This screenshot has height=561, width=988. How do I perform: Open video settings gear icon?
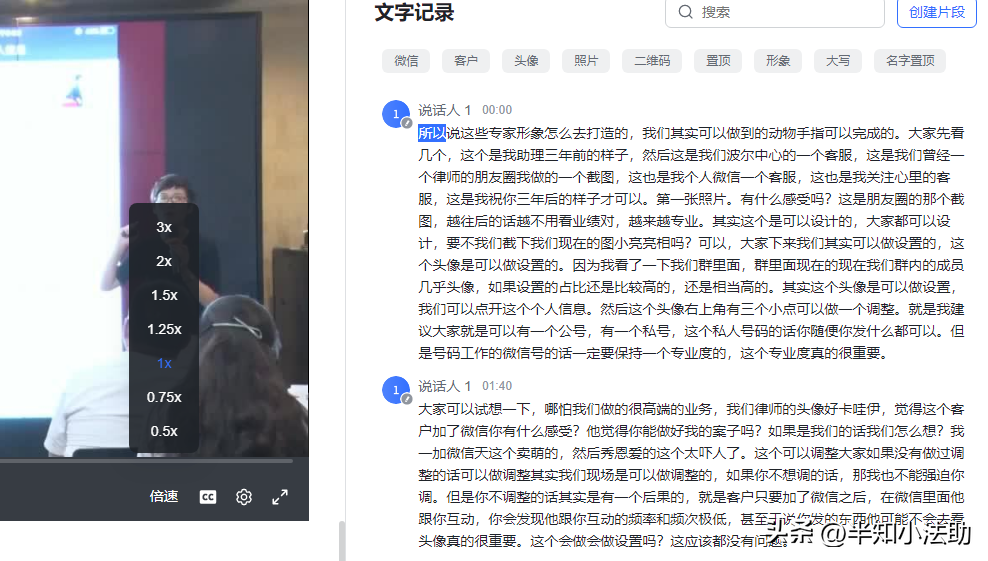pyautogui.click(x=244, y=497)
